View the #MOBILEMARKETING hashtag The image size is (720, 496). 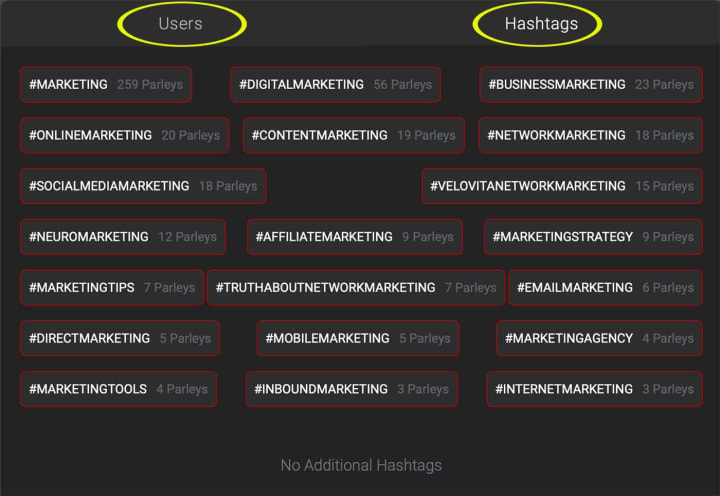[x=358, y=338]
